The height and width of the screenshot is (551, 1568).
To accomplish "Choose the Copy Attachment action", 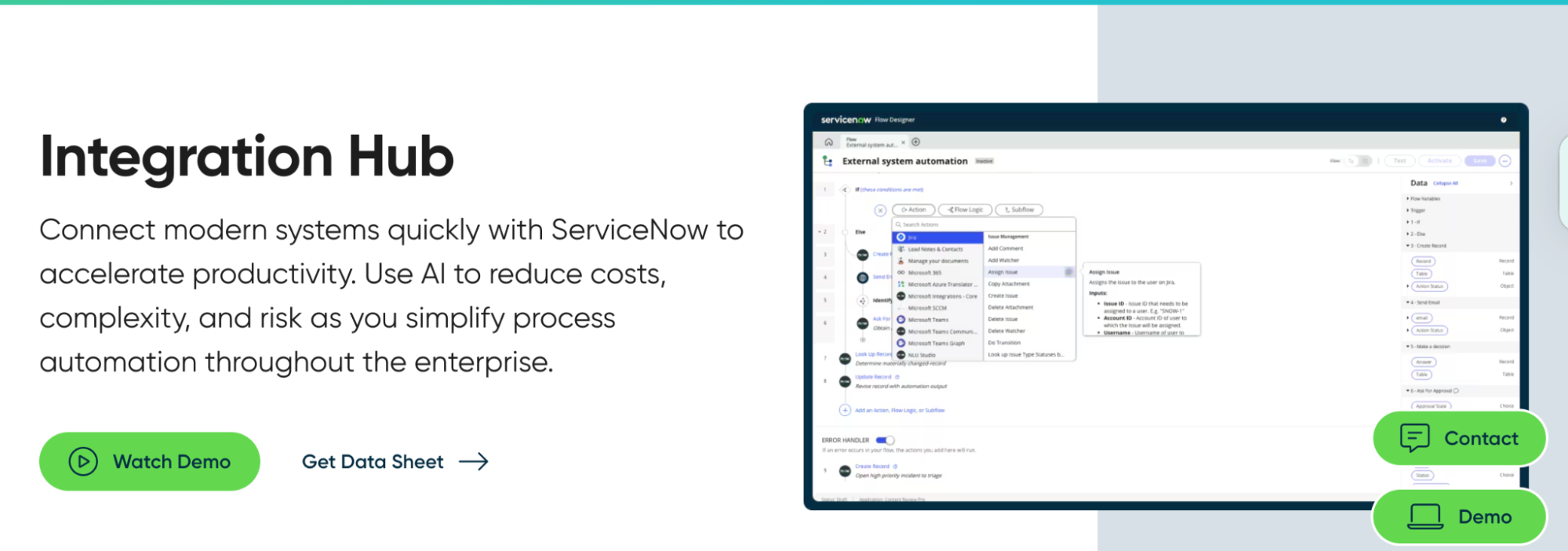I will tap(1009, 284).
